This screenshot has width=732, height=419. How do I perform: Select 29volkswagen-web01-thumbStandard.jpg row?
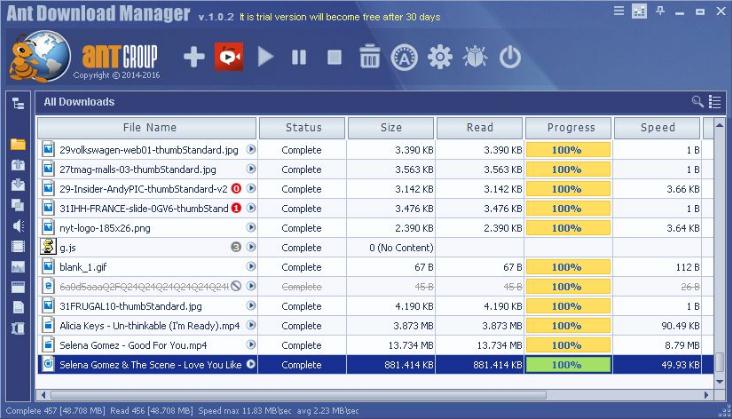coord(376,150)
